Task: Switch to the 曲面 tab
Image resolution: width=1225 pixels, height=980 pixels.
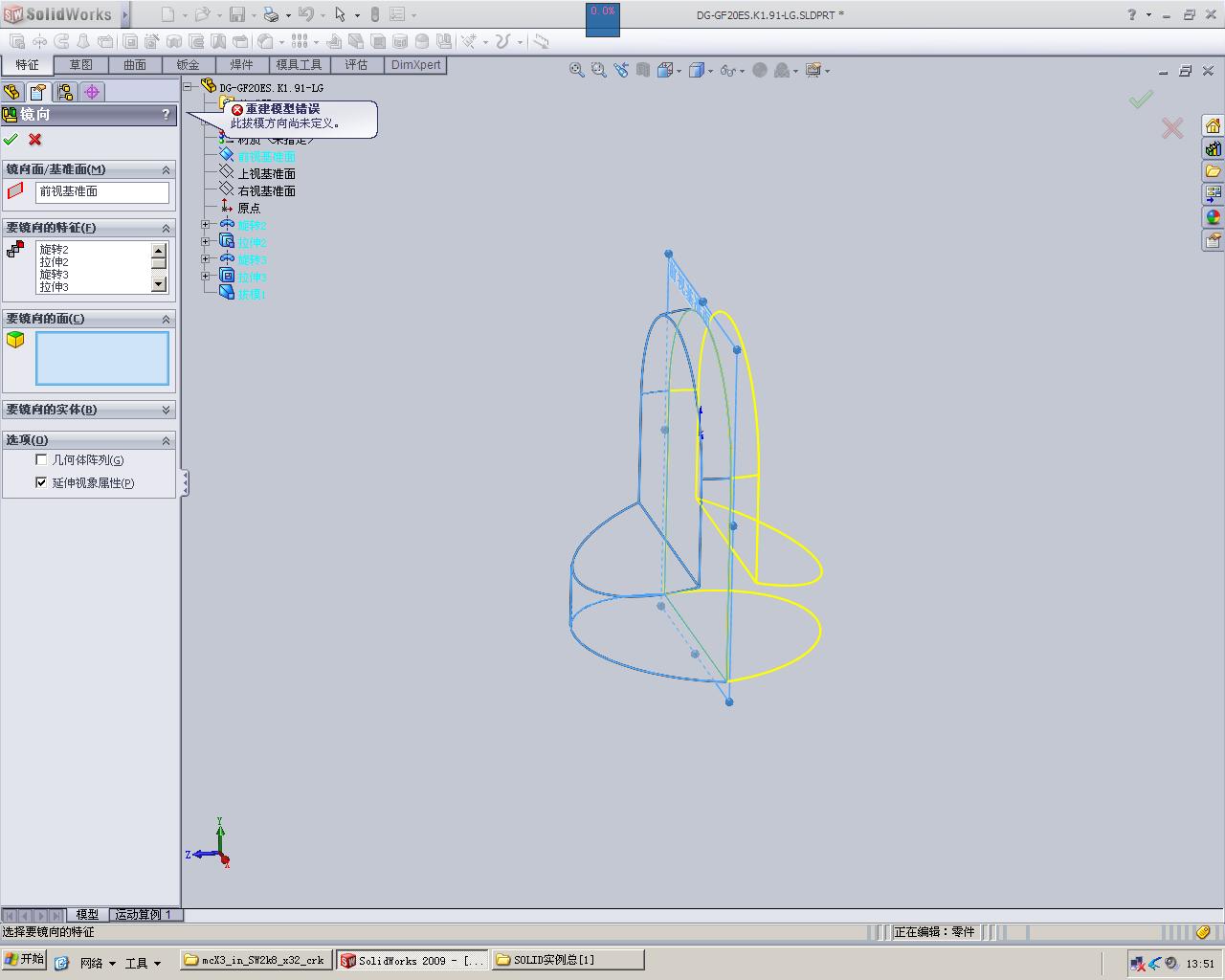Action: [135, 65]
